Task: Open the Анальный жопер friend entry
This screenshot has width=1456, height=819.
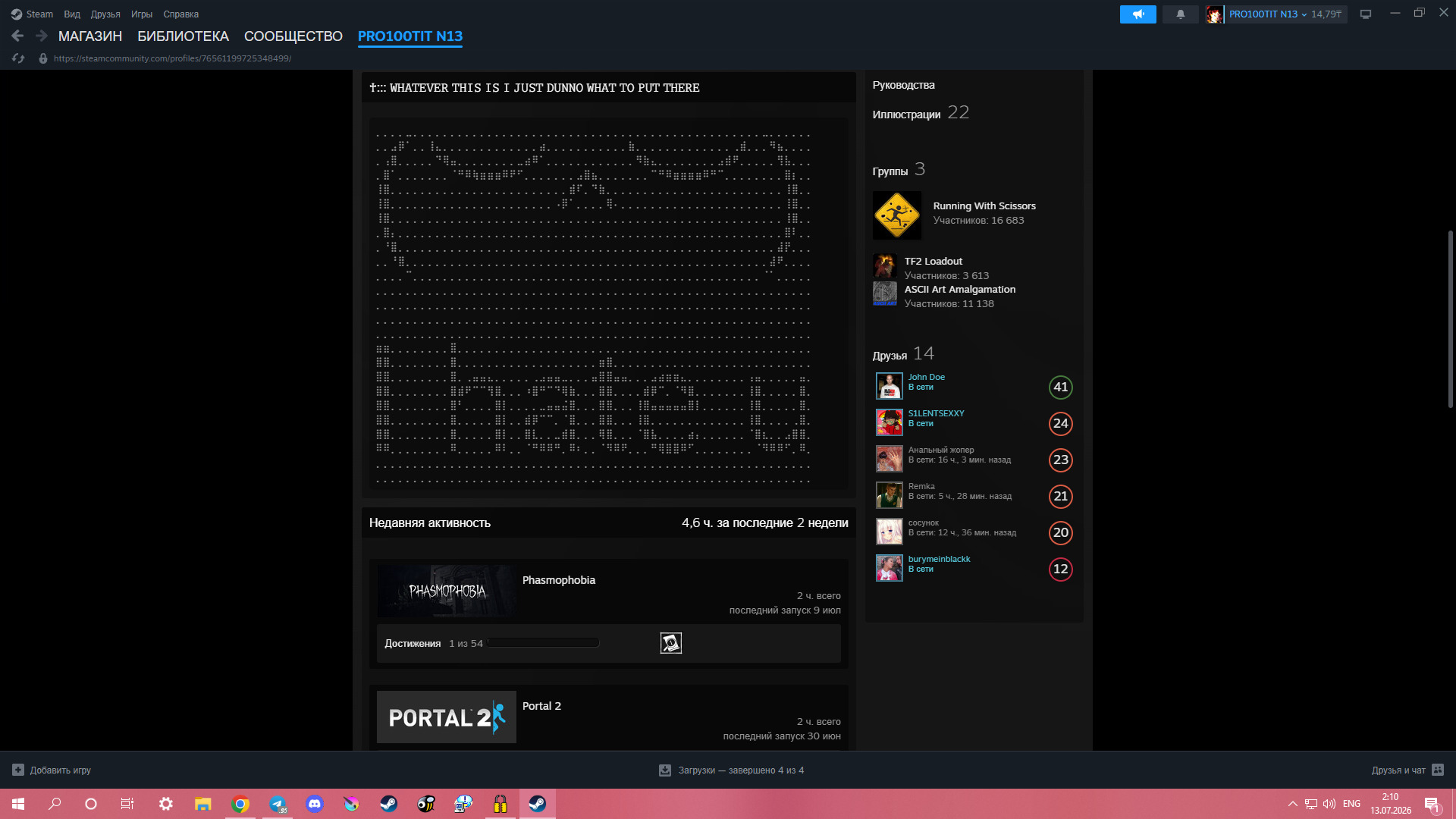Action: tap(974, 459)
